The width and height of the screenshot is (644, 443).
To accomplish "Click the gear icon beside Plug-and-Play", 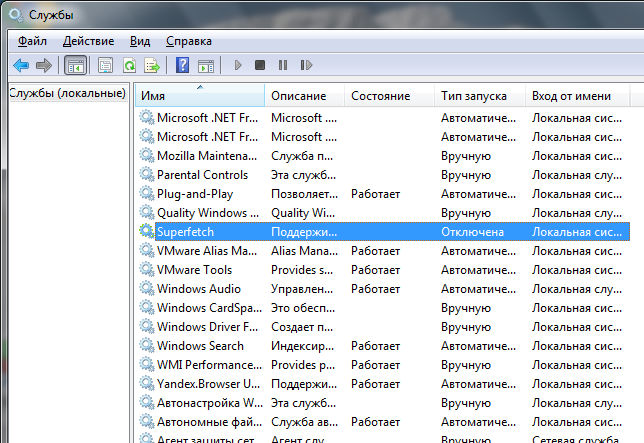I will 147,193.
